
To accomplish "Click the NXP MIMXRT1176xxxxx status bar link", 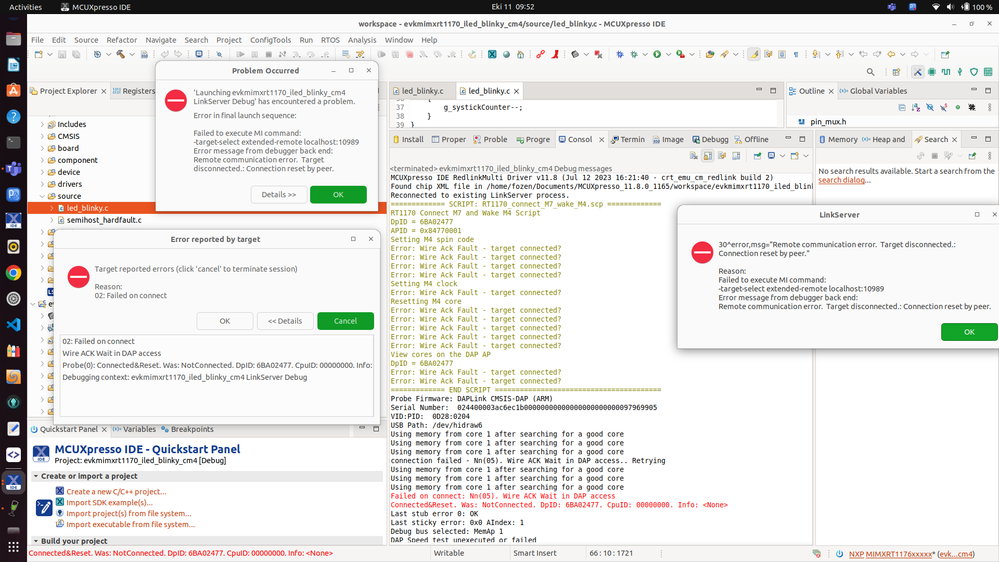I will [x=891, y=554].
